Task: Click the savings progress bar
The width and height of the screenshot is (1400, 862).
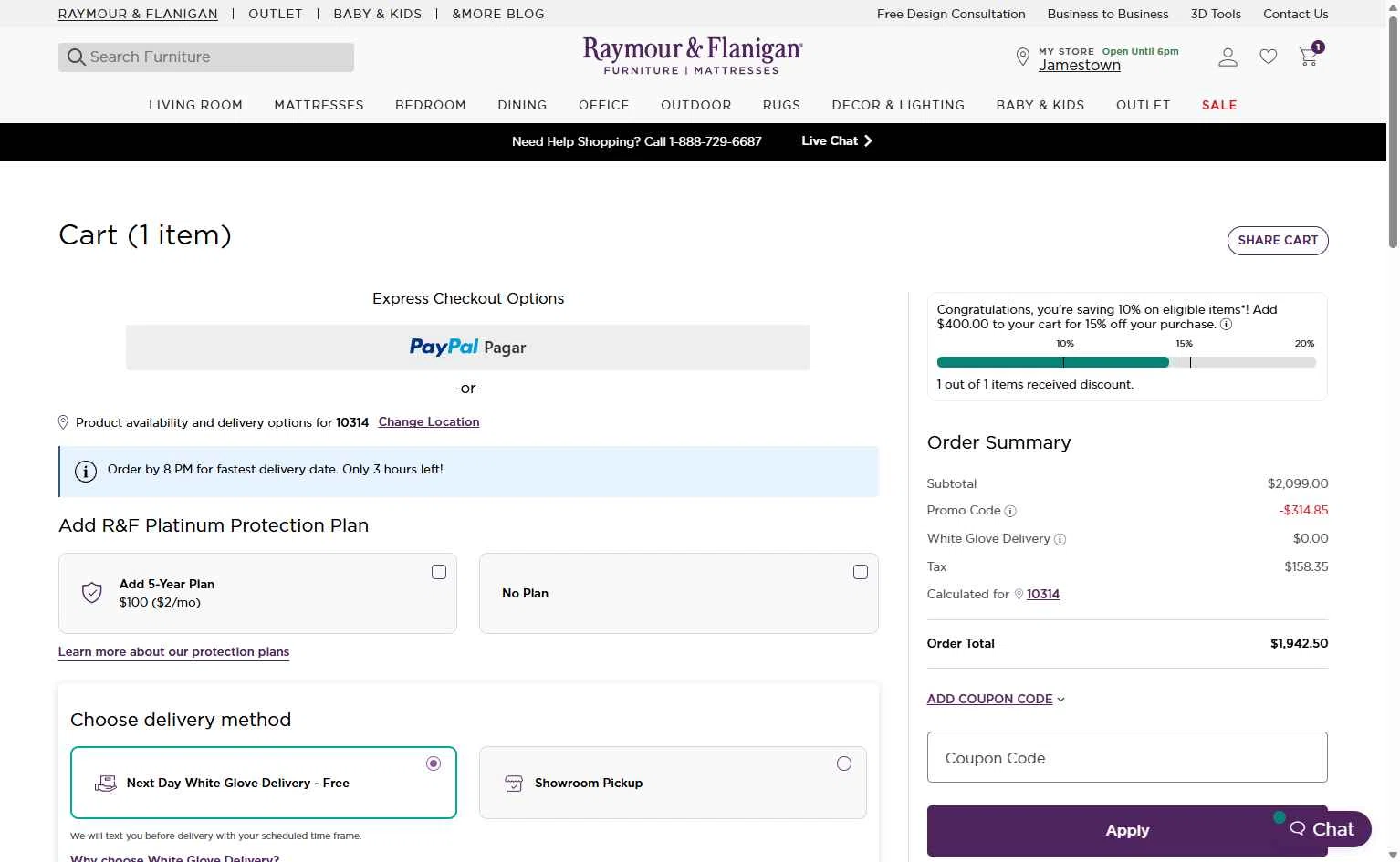Action: (x=1126, y=362)
